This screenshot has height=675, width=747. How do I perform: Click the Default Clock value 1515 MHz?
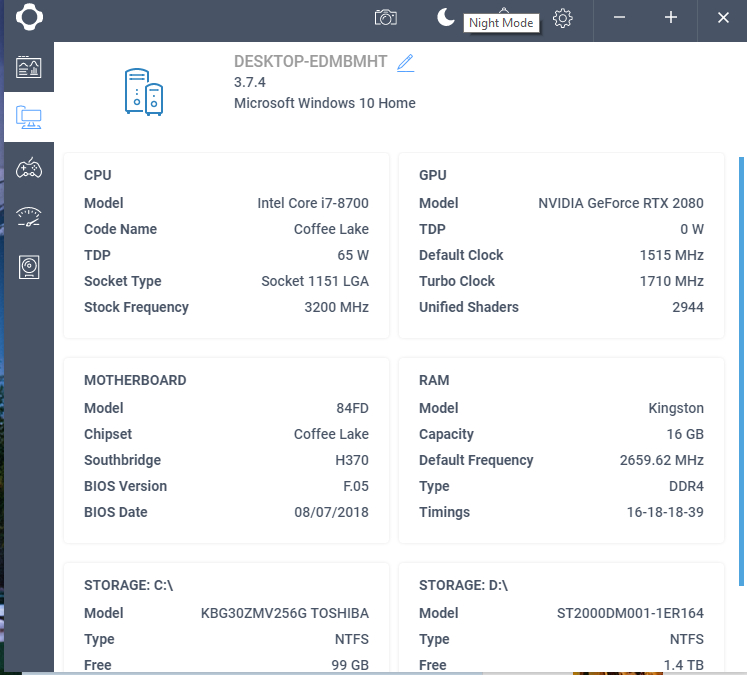672,255
